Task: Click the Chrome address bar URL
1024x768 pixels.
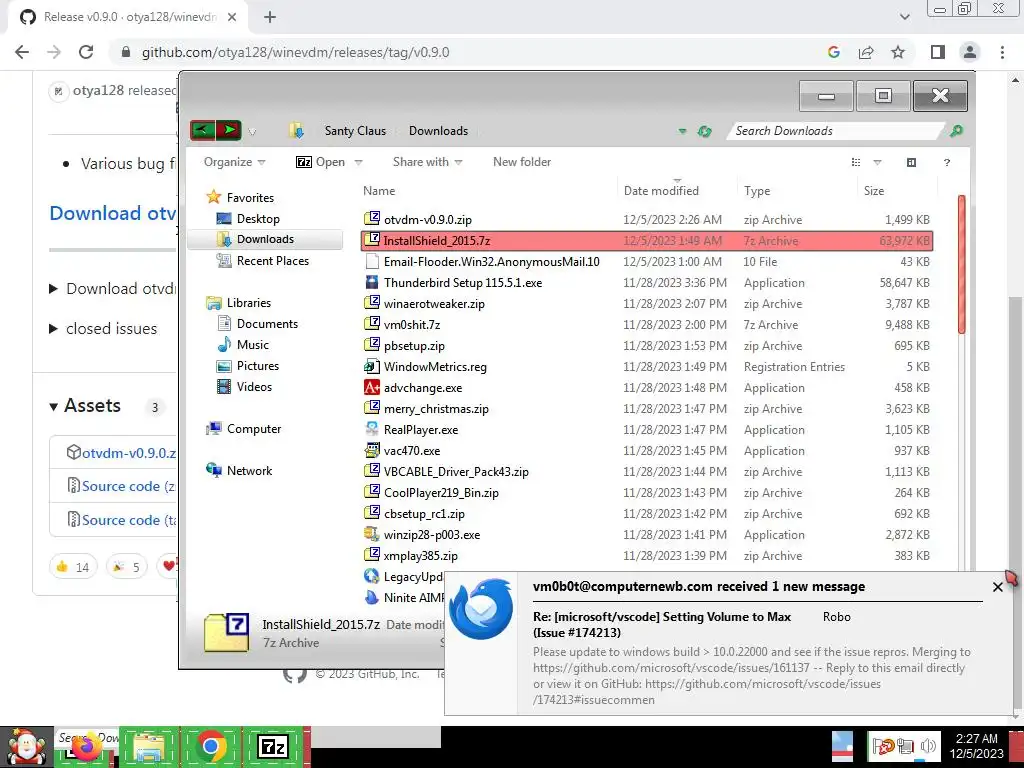Action: click(295, 52)
